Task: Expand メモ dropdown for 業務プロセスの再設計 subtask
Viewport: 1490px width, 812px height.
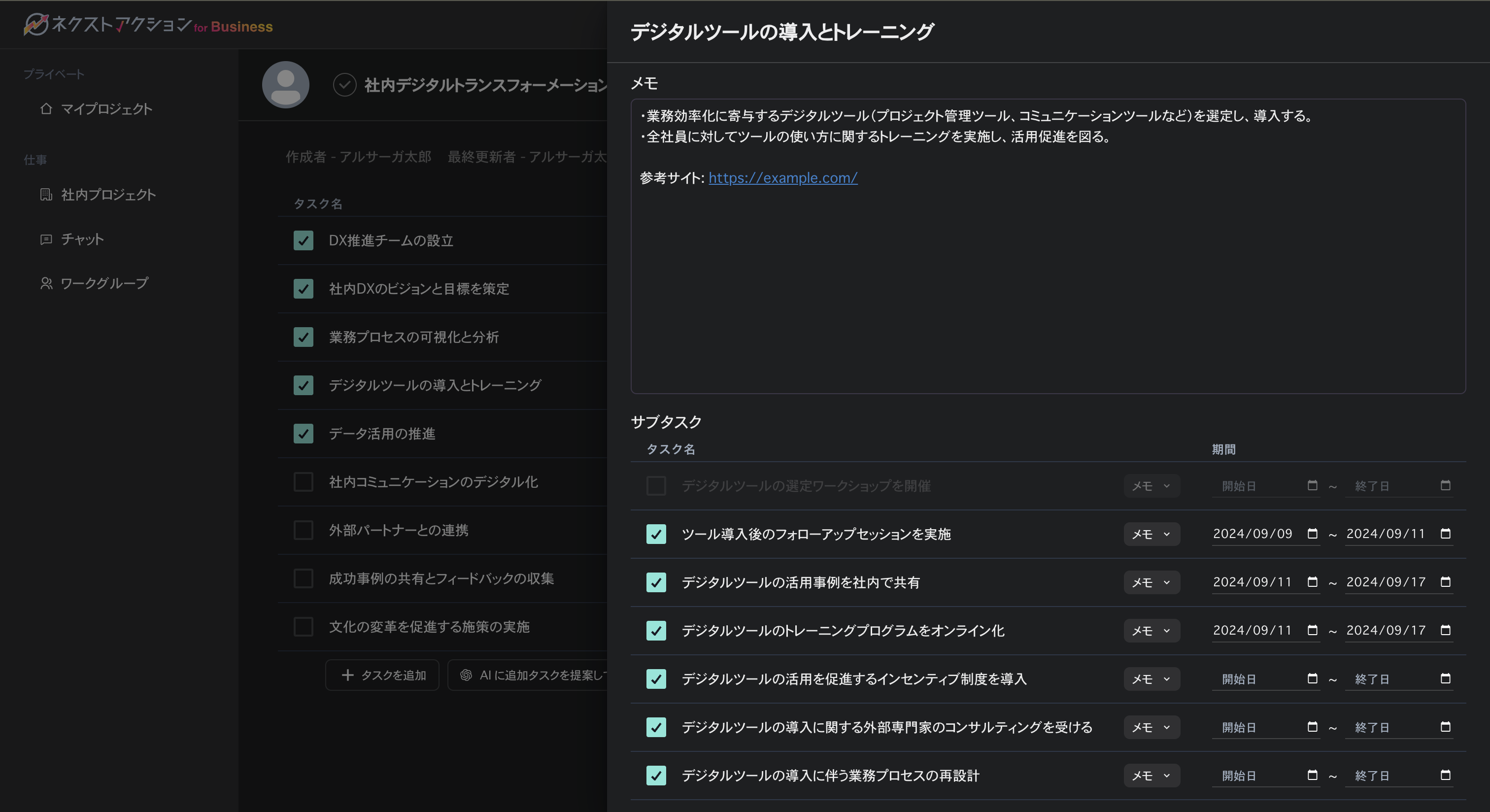Action: click(1151, 776)
